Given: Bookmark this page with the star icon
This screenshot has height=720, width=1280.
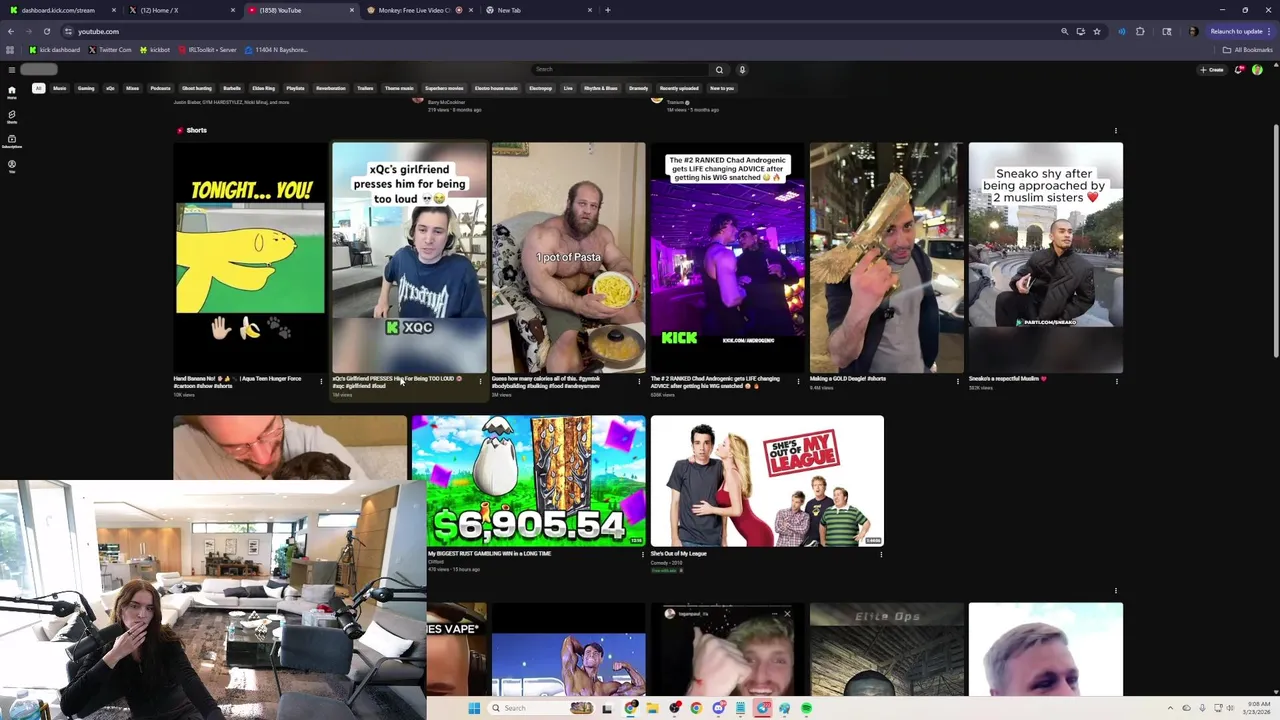Looking at the screenshot, I should pyautogui.click(x=1097, y=31).
